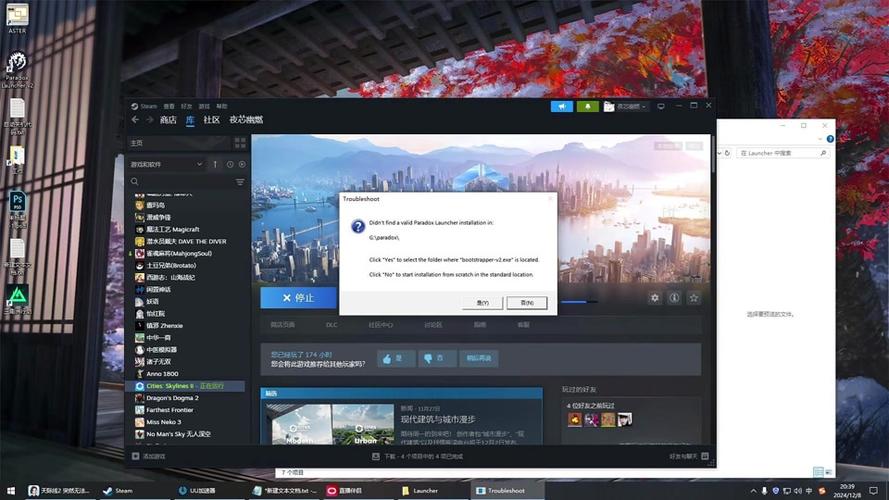Open news article 现代建筑与城市漫步
Viewport: 889px width, 500px height.
[438, 420]
